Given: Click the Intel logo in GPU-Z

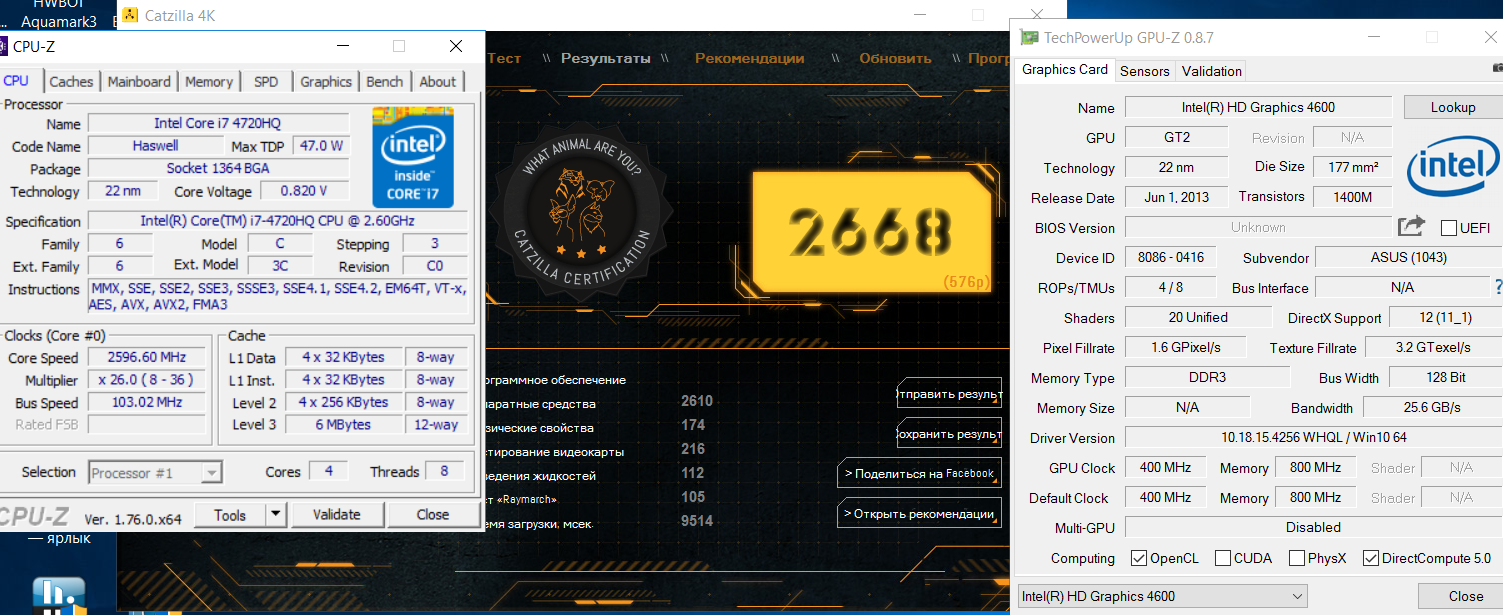Looking at the screenshot, I should (x=1453, y=167).
